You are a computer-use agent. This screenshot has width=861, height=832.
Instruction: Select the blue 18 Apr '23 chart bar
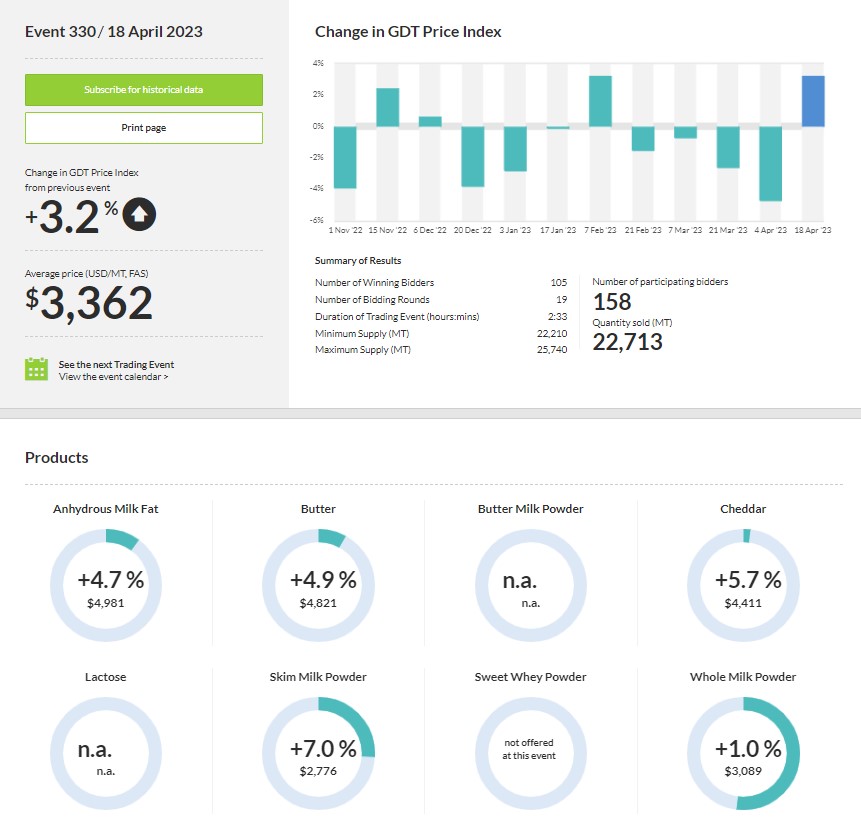point(813,101)
